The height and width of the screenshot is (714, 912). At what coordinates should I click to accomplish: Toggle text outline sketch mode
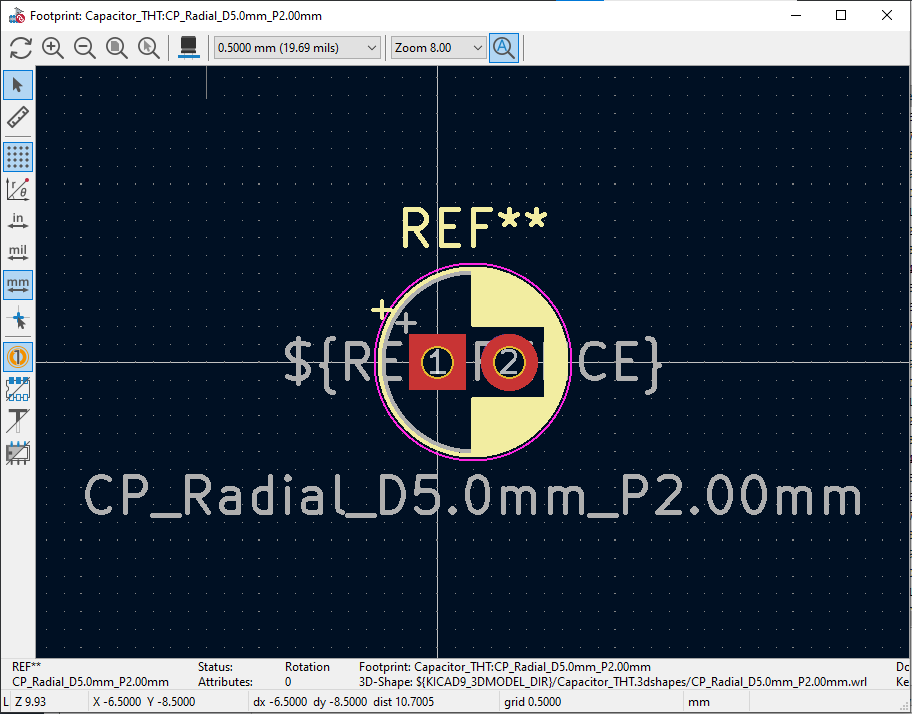[18, 421]
